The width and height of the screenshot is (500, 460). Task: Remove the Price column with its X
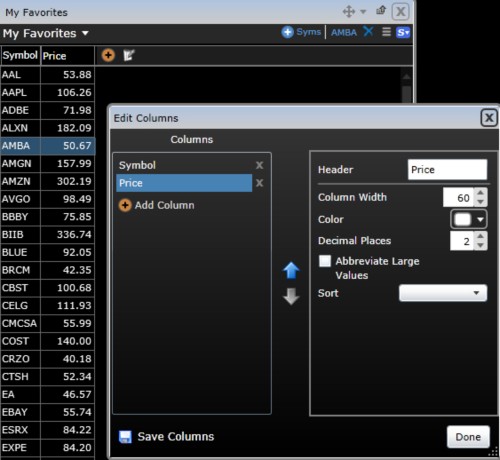pos(259,183)
